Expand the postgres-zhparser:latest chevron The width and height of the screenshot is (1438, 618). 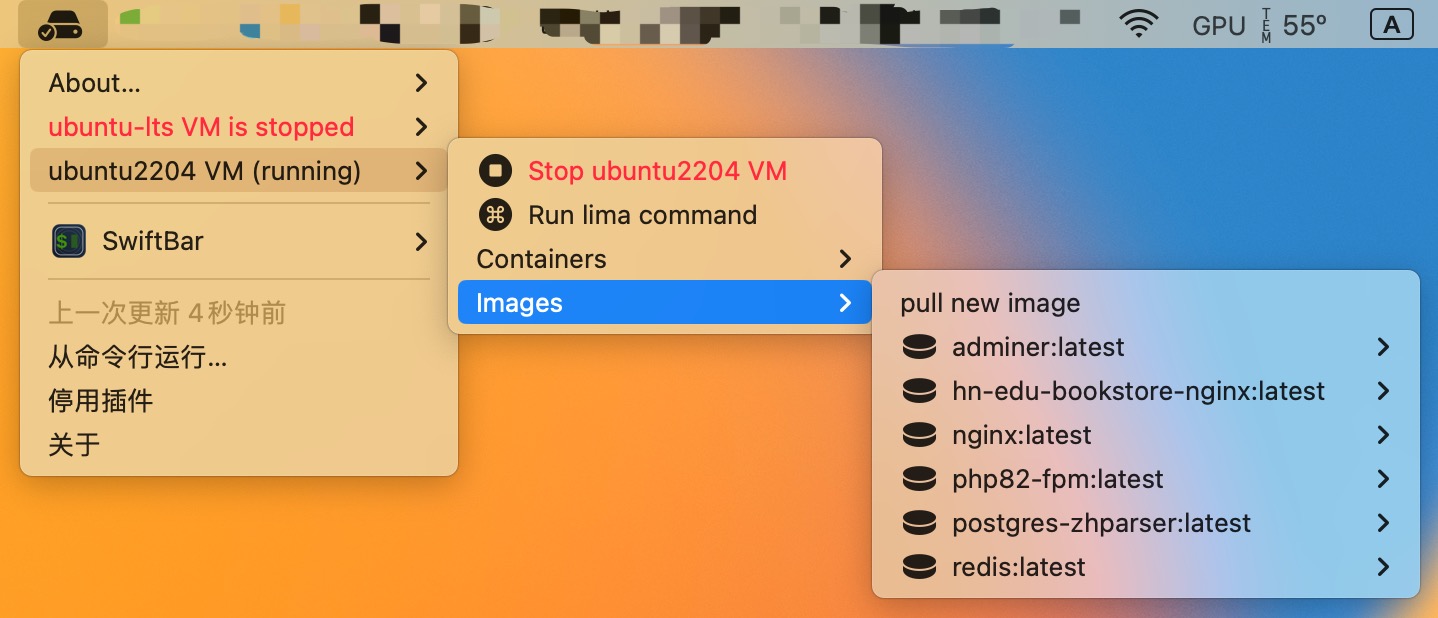[x=1383, y=523]
